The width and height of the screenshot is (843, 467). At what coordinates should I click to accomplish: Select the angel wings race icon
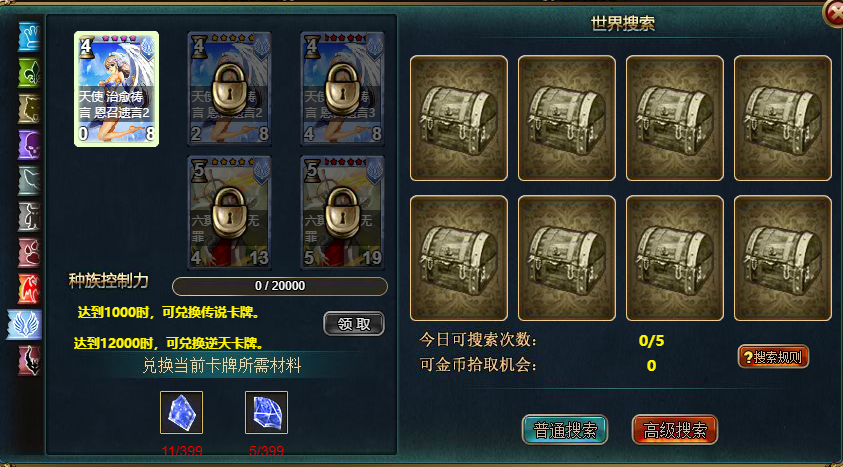pos(24,325)
